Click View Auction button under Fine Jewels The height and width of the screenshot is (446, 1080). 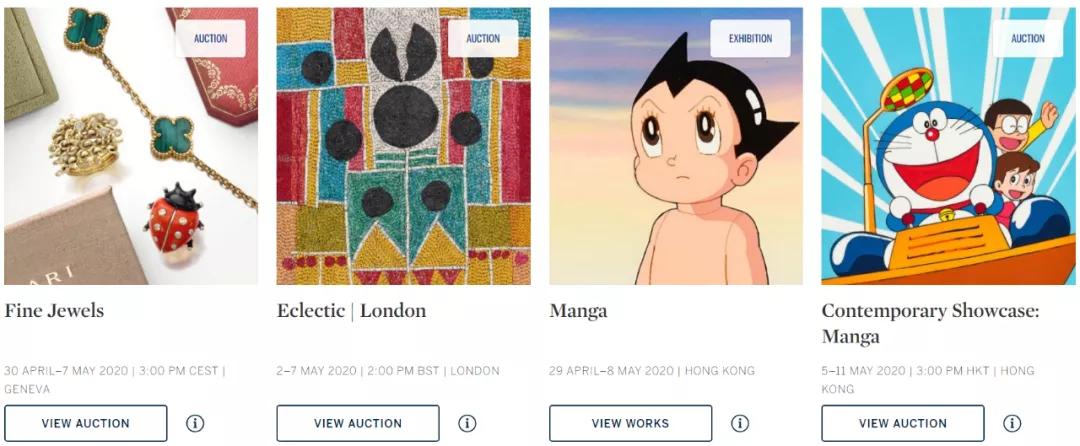(x=86, y=423)
